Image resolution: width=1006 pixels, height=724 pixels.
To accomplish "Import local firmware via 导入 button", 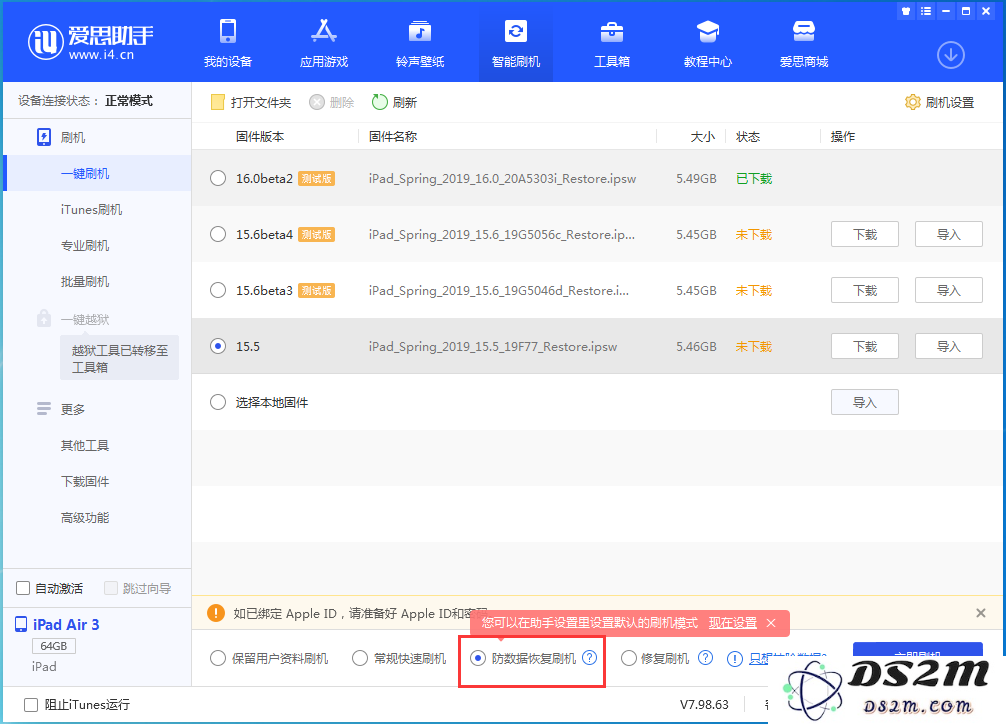I will click(x=865, y=402).
